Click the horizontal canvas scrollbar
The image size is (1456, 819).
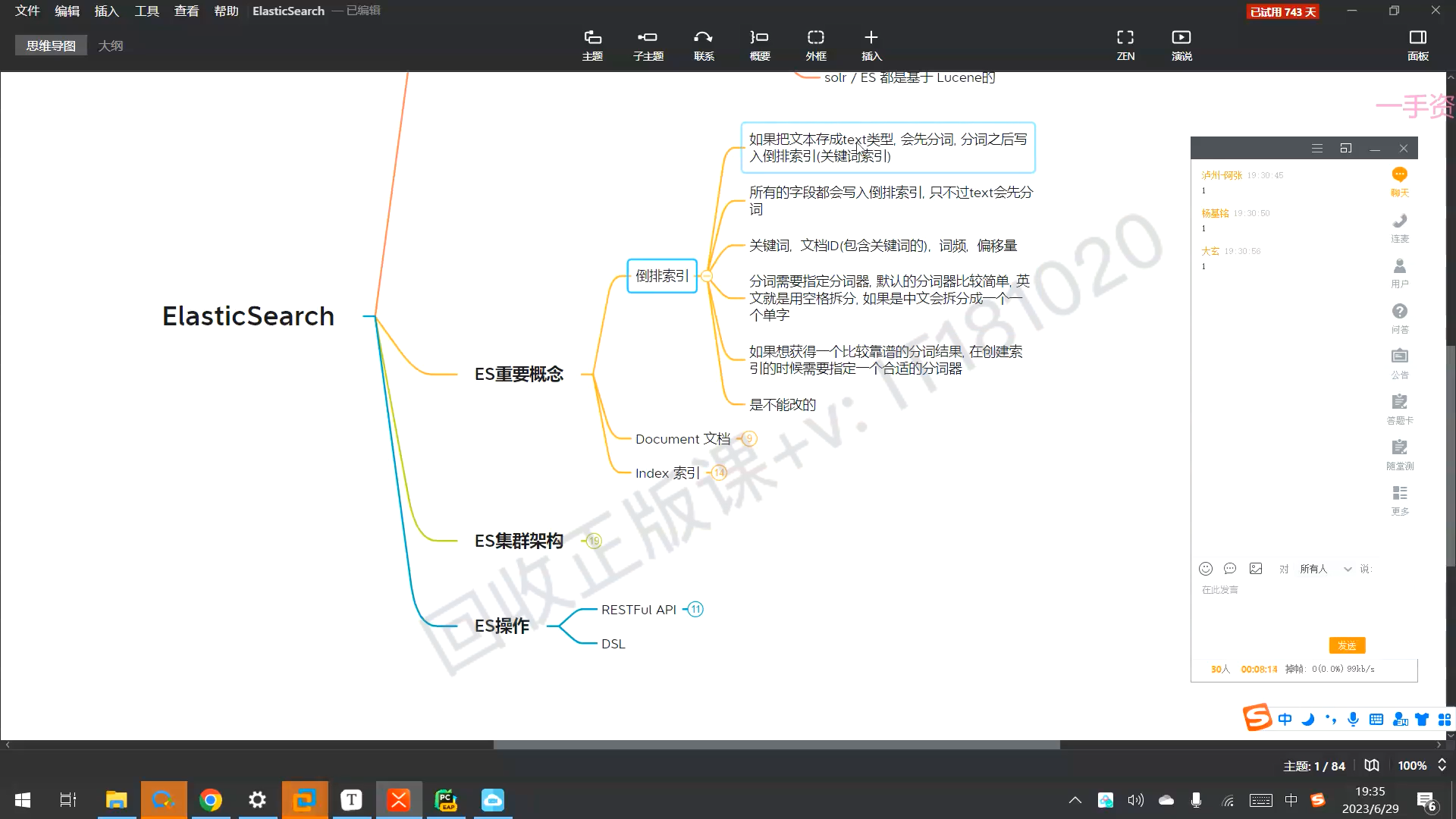point(777,745)
